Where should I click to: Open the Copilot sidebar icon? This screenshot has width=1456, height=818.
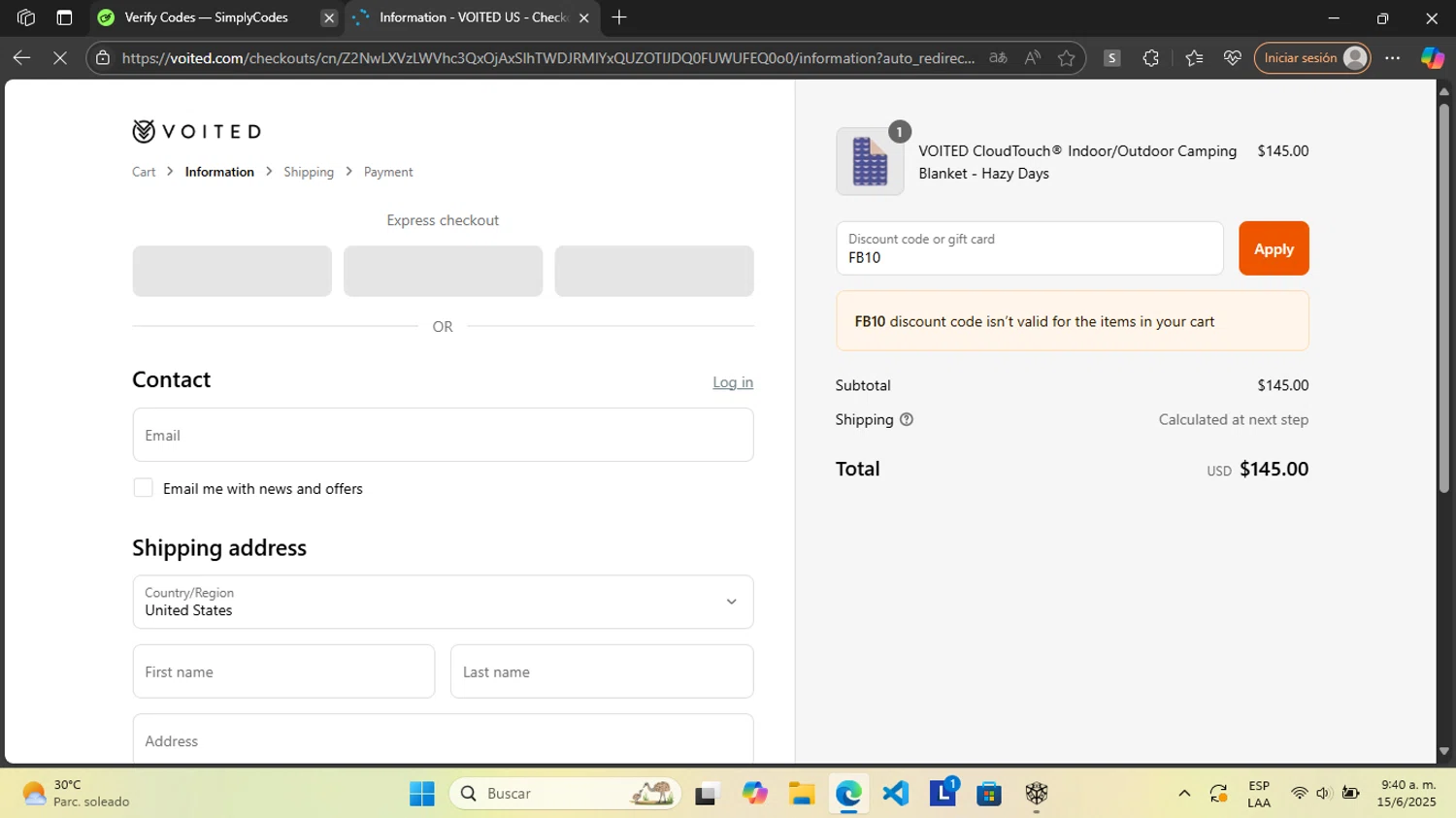click(x=1432, y=58)
